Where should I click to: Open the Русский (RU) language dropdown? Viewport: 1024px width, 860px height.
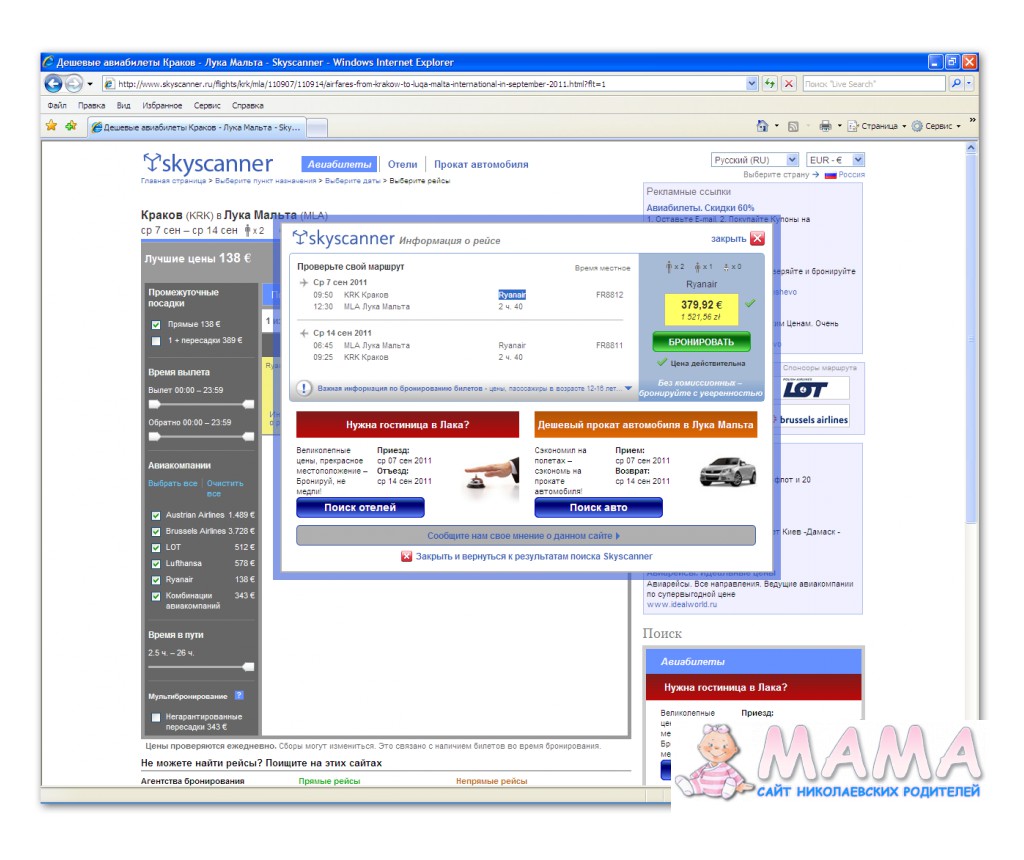click(x=755, y=160)
